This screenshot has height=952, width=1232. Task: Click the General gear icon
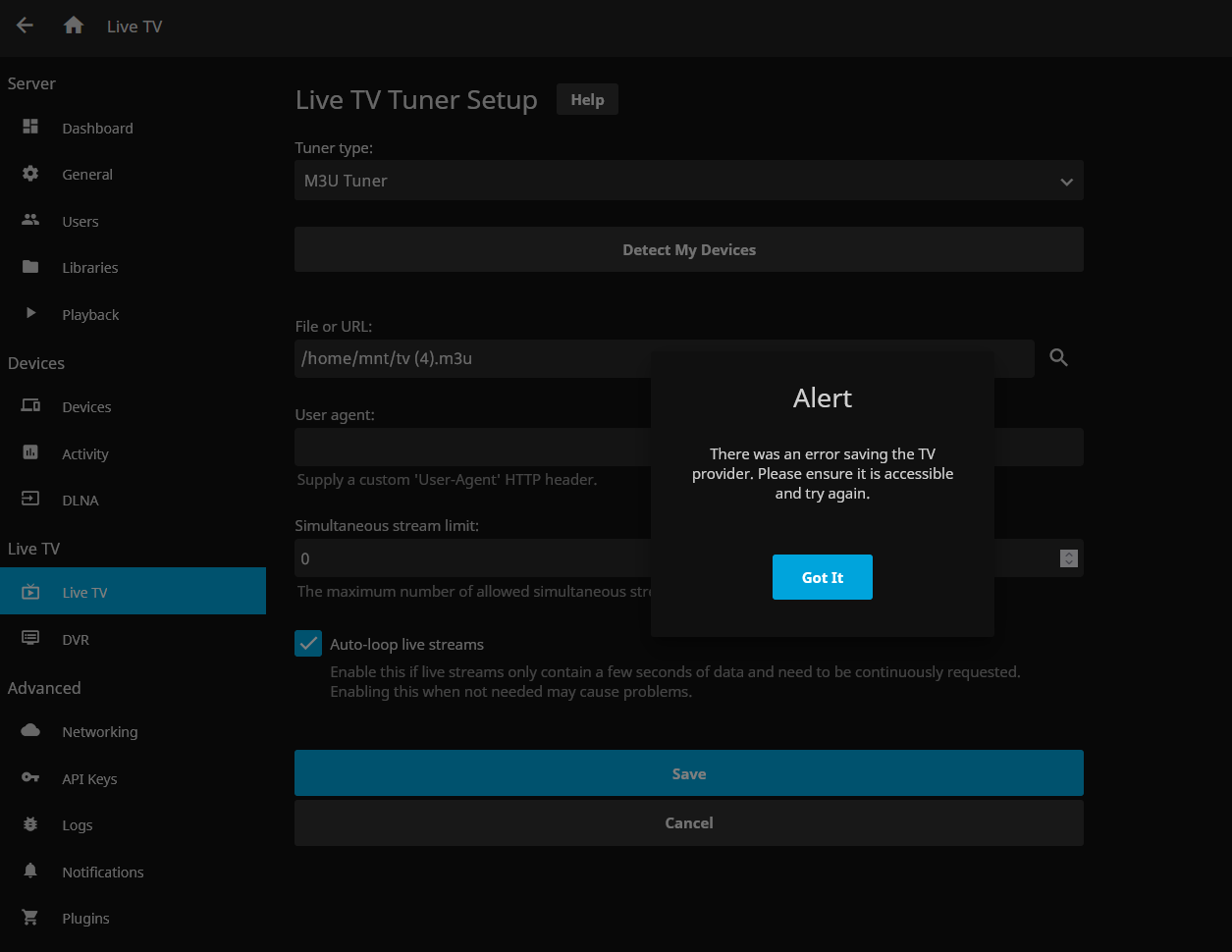[x=30, y=174]
